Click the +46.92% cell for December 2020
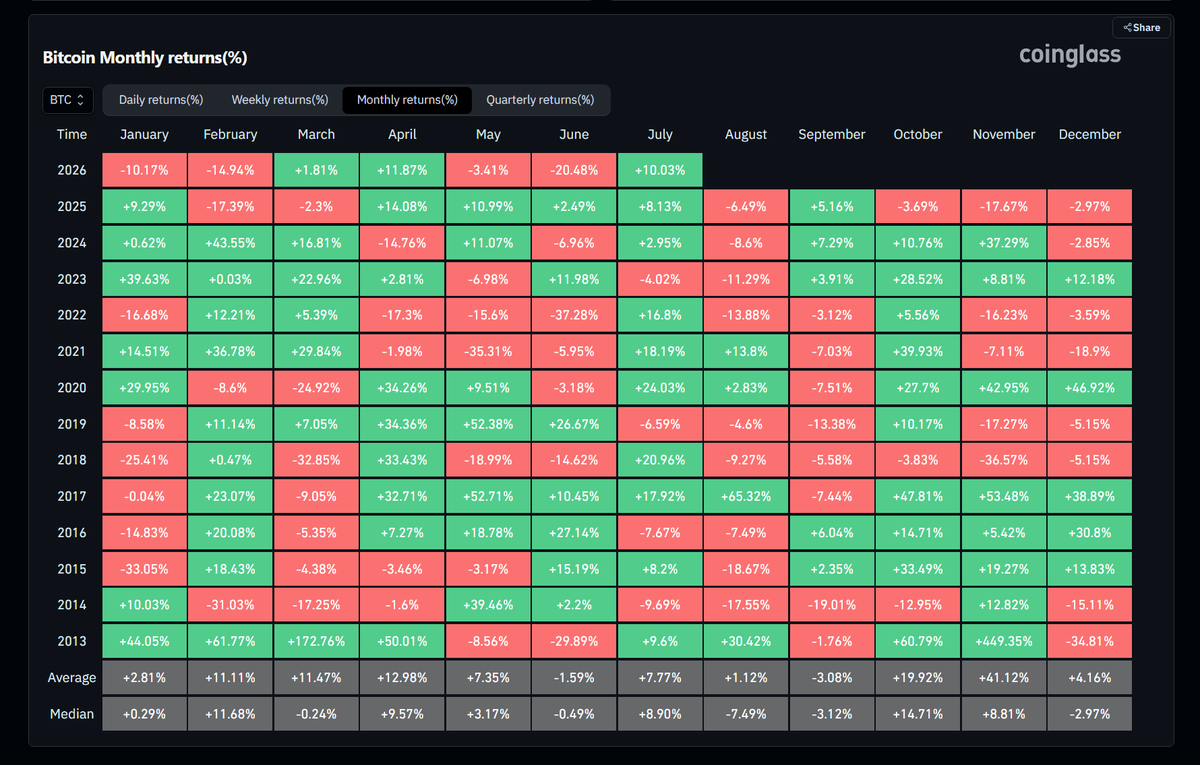1200x765 pixels. click(x=1090, y=388)
